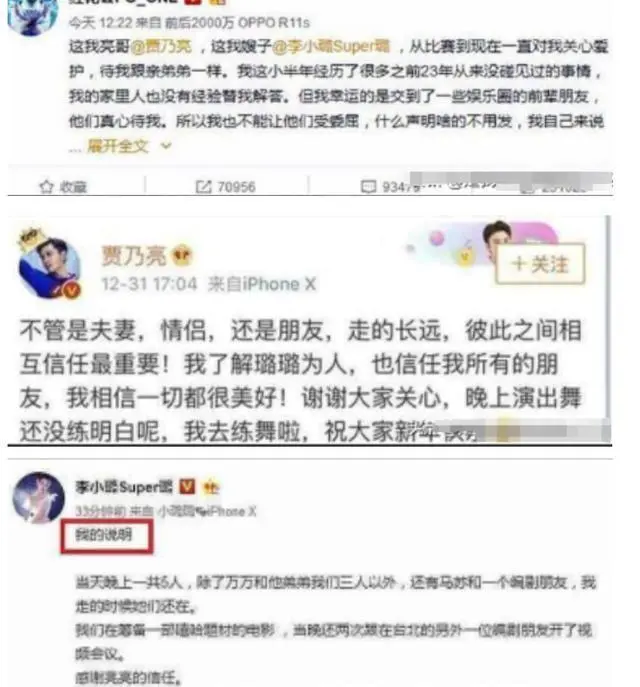
Task: Click the orange member crown icon beside 李小璐's name
Action: (x=211, y=487)
